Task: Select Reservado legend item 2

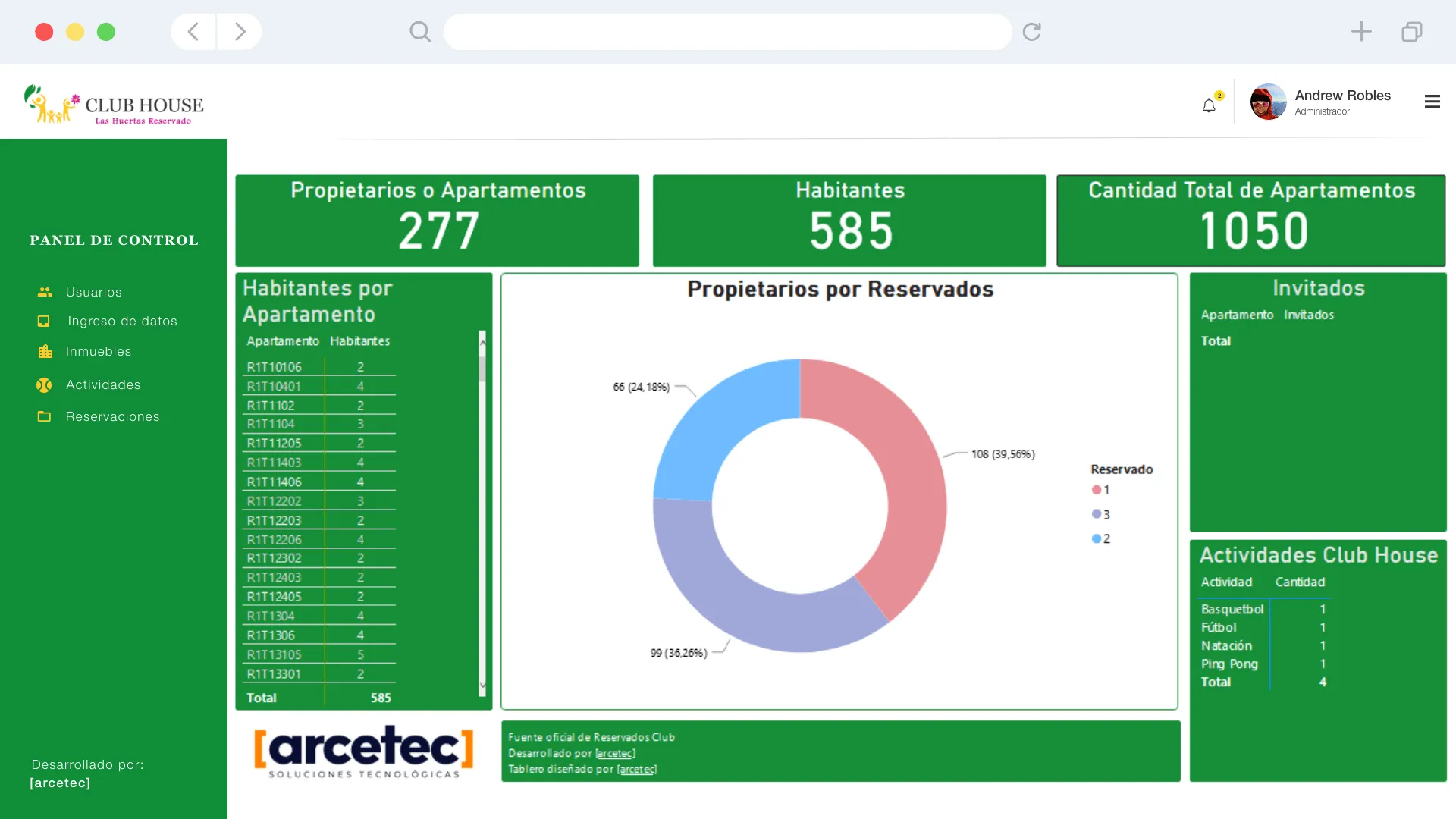Action: (1101, 538)
